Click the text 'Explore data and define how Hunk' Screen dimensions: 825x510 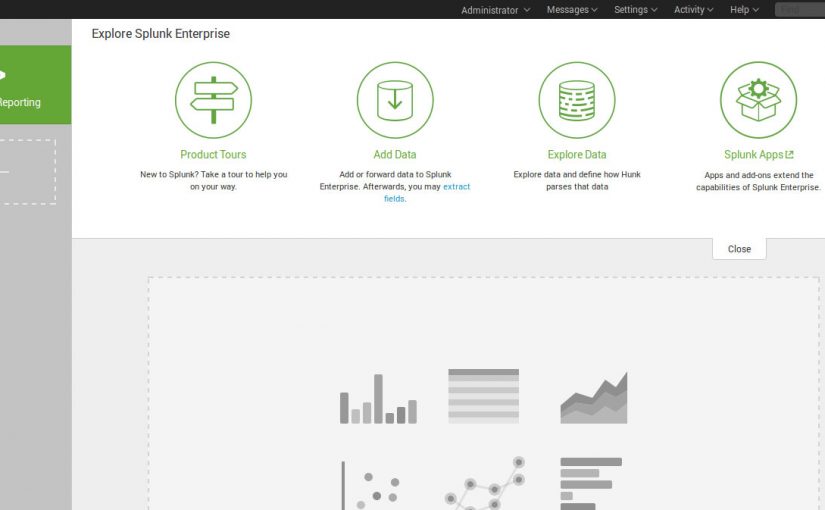tap(577, 174)
